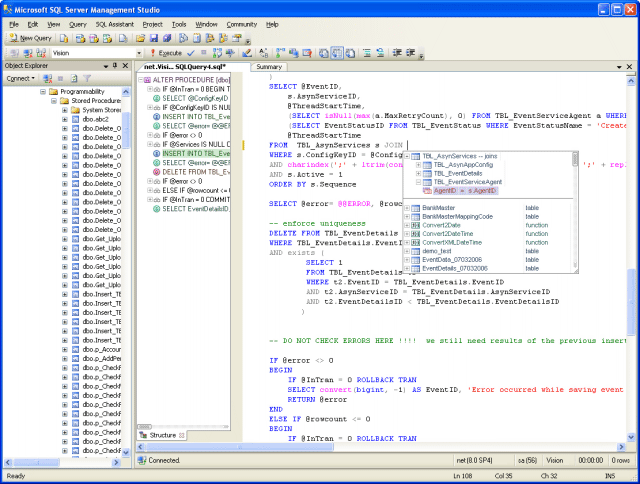This screenshot has width=640, height=484.
Task: Open a new Database Engine Query
Action: click(x=64, y=38)
